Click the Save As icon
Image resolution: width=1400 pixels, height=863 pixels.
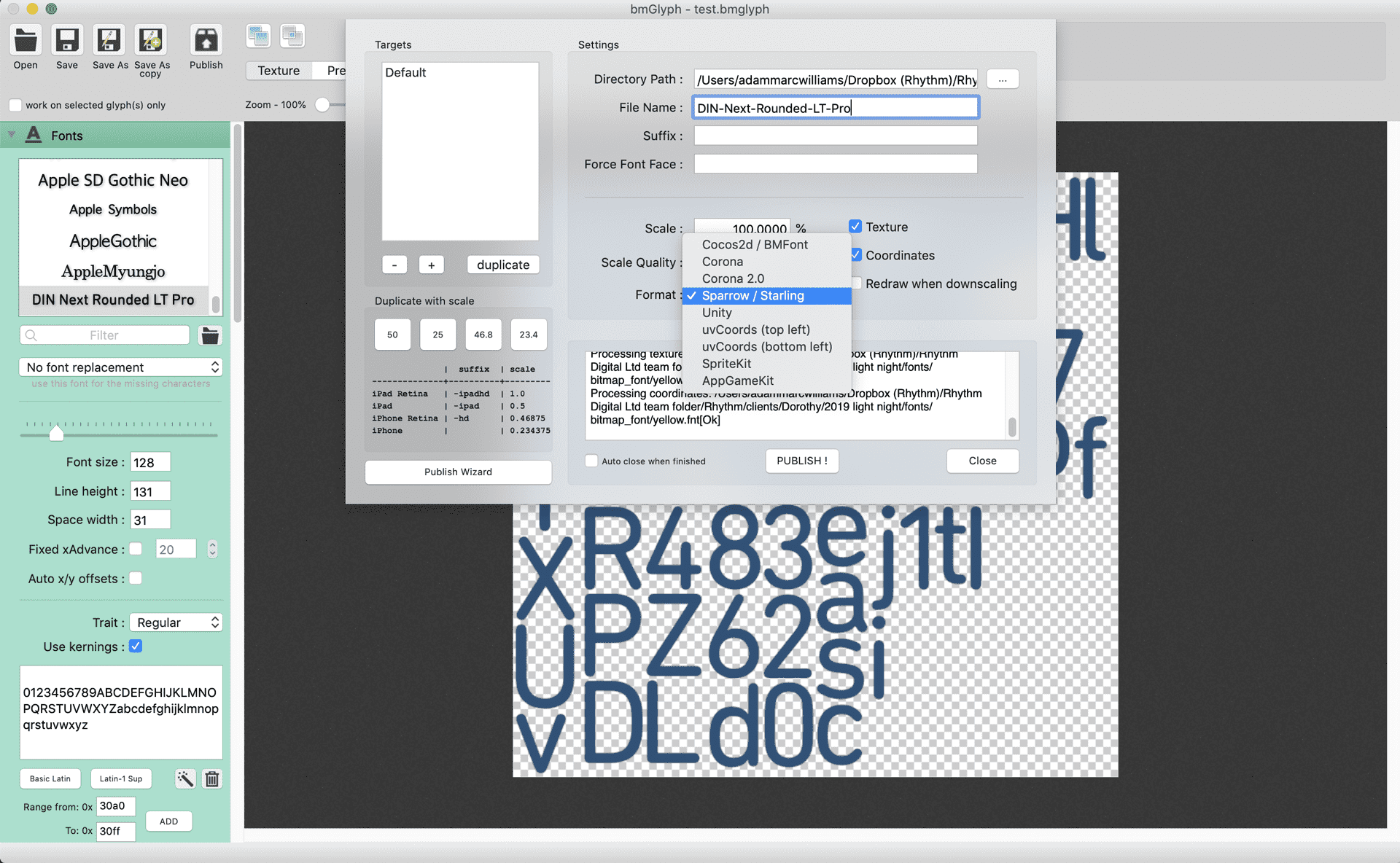109,40
